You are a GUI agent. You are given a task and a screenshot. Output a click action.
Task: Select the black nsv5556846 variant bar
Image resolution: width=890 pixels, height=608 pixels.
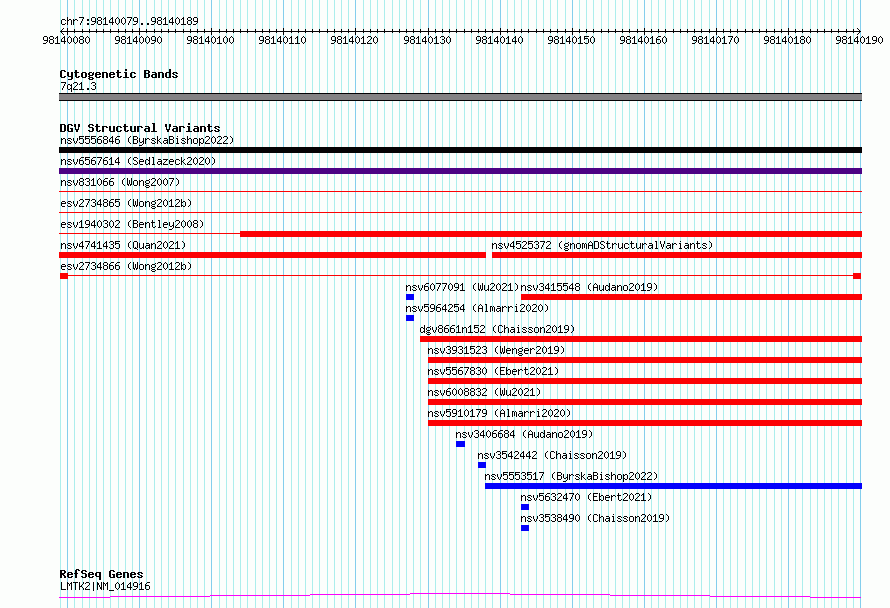460,150
